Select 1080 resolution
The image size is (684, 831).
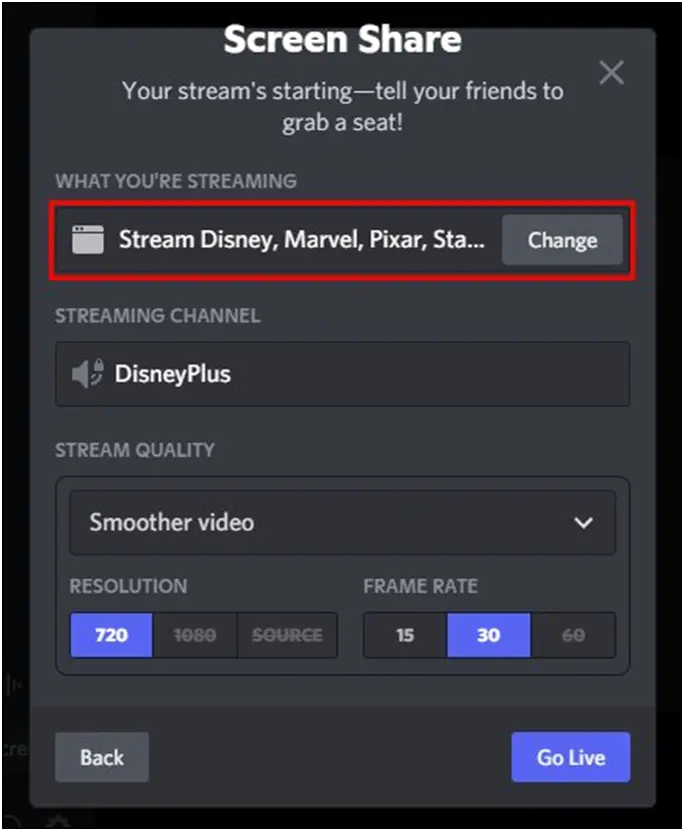point(195,635)
